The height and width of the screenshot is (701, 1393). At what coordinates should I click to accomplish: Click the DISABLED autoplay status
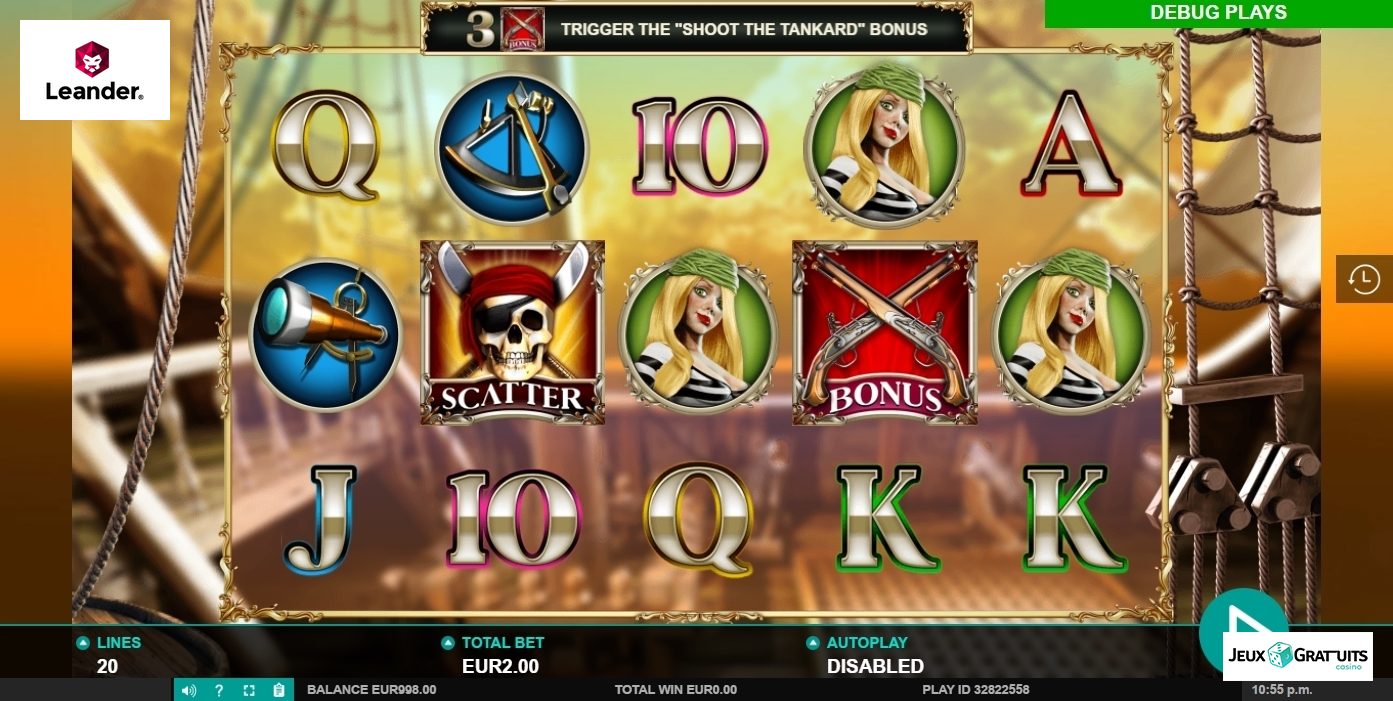pyautogui.click(x=875, y=666)
